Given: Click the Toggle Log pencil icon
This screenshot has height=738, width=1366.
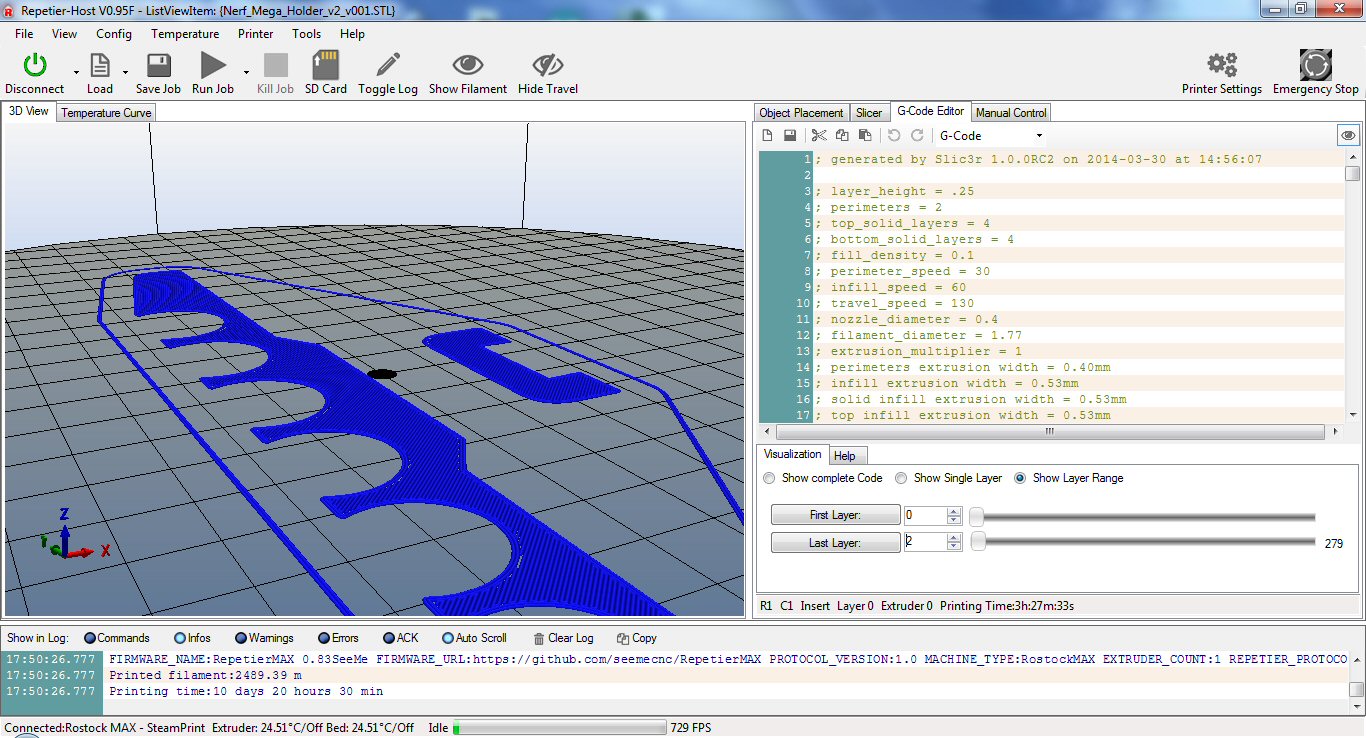Looking at the screenshot, I should tap(388, 66).
